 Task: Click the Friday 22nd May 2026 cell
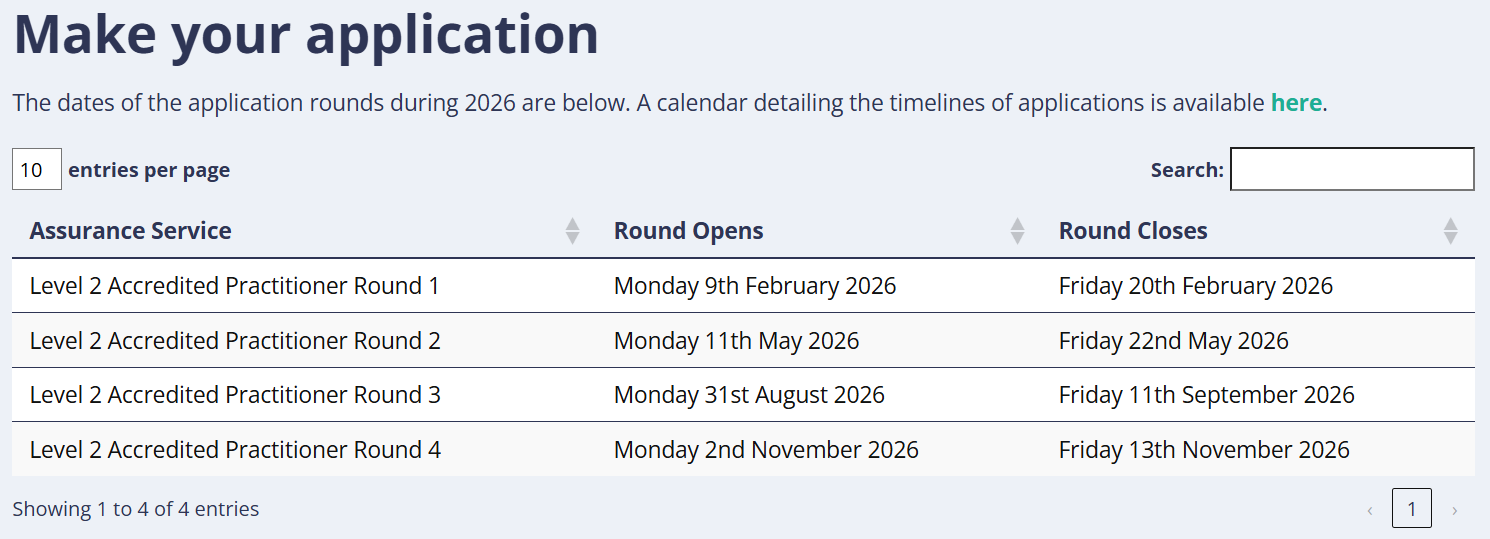click(1173, 341)
